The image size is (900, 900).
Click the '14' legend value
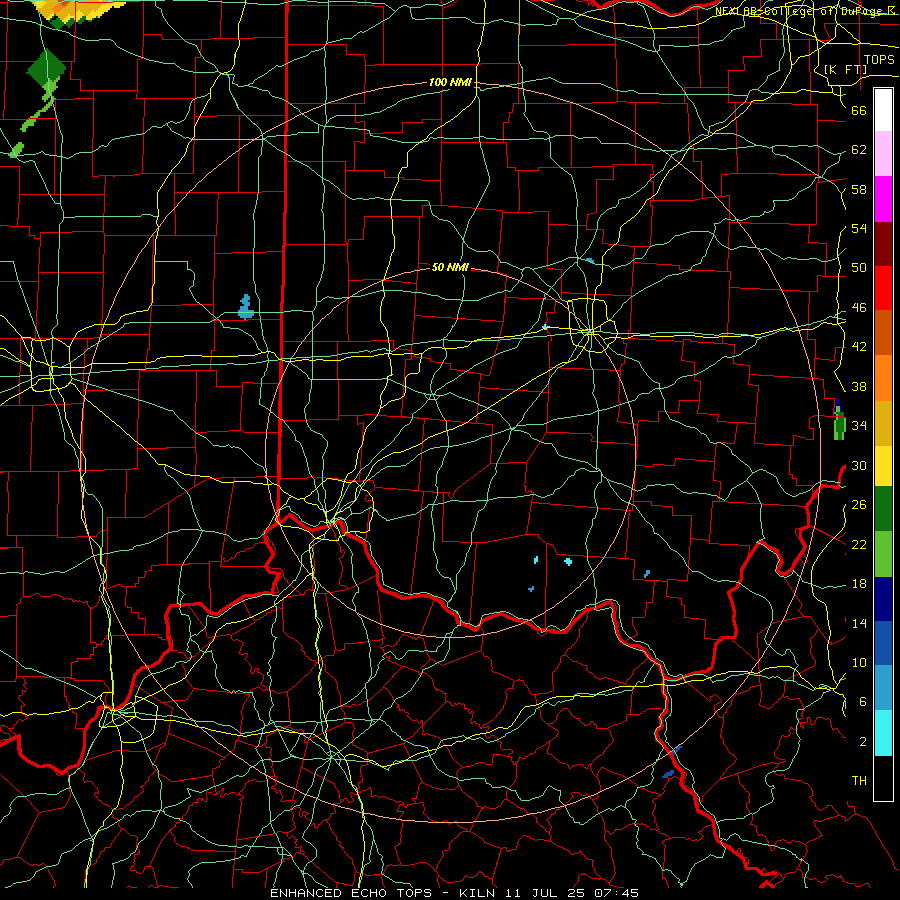859,623
